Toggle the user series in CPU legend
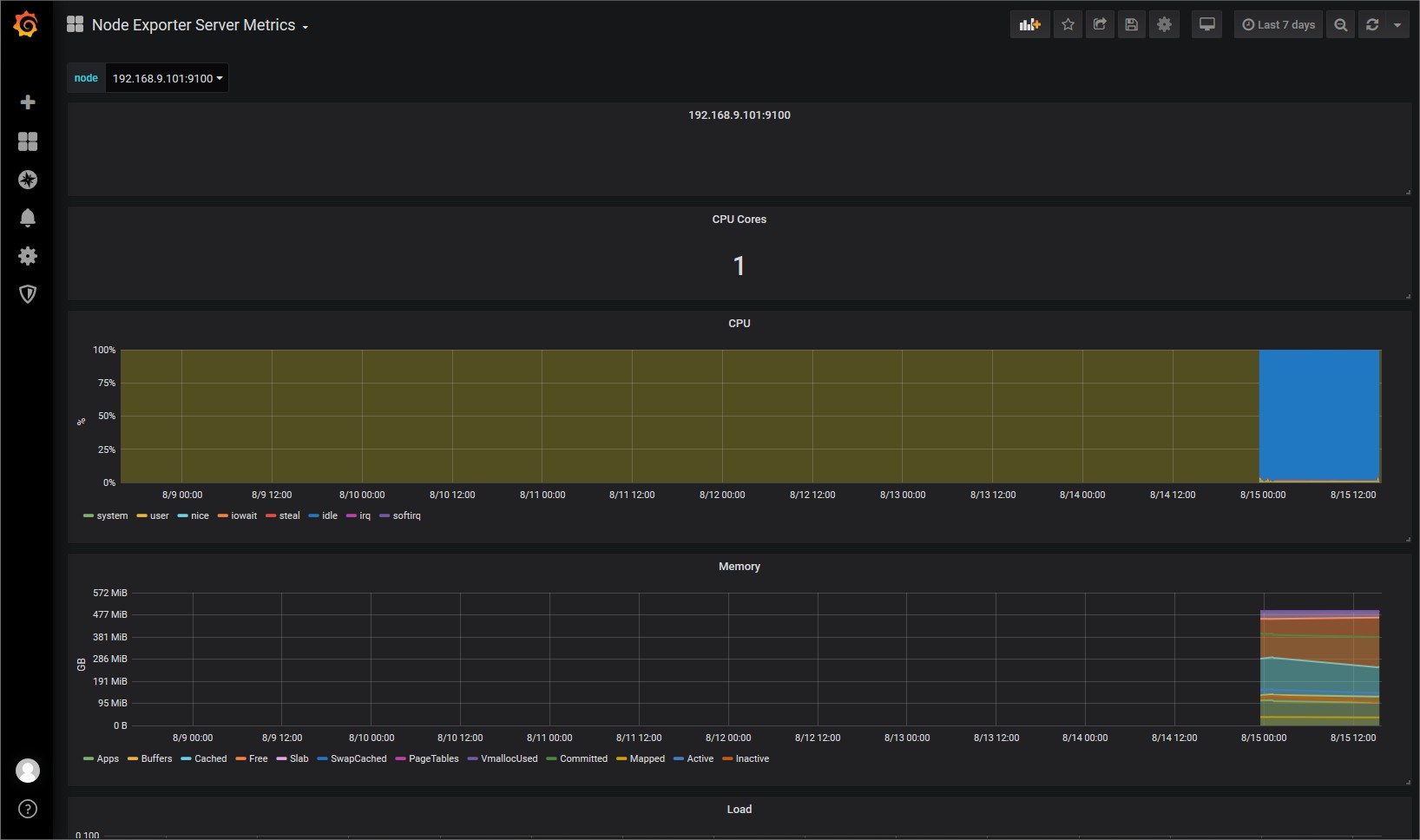 pyautogui.click(x=153, y=516)
